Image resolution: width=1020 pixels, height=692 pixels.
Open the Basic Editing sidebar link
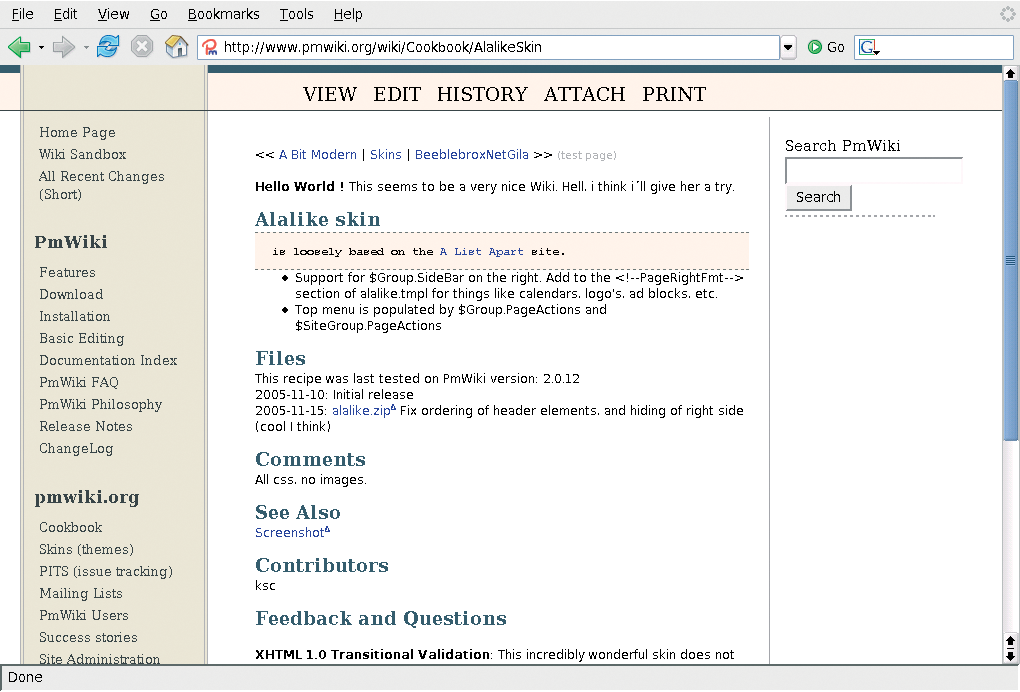[x=81, y=339]
